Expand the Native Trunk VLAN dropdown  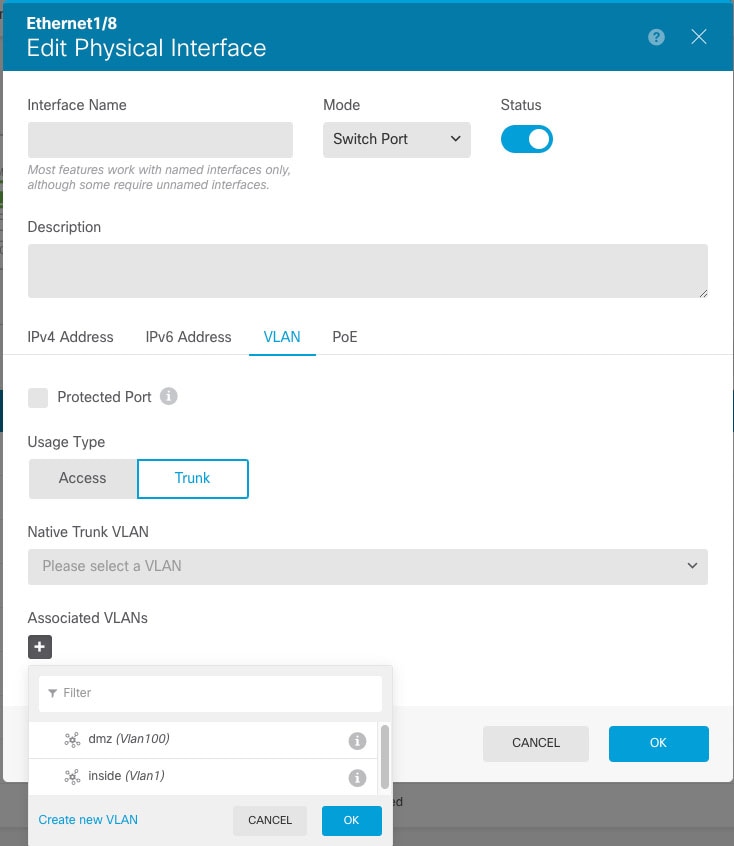click(368, 566)
